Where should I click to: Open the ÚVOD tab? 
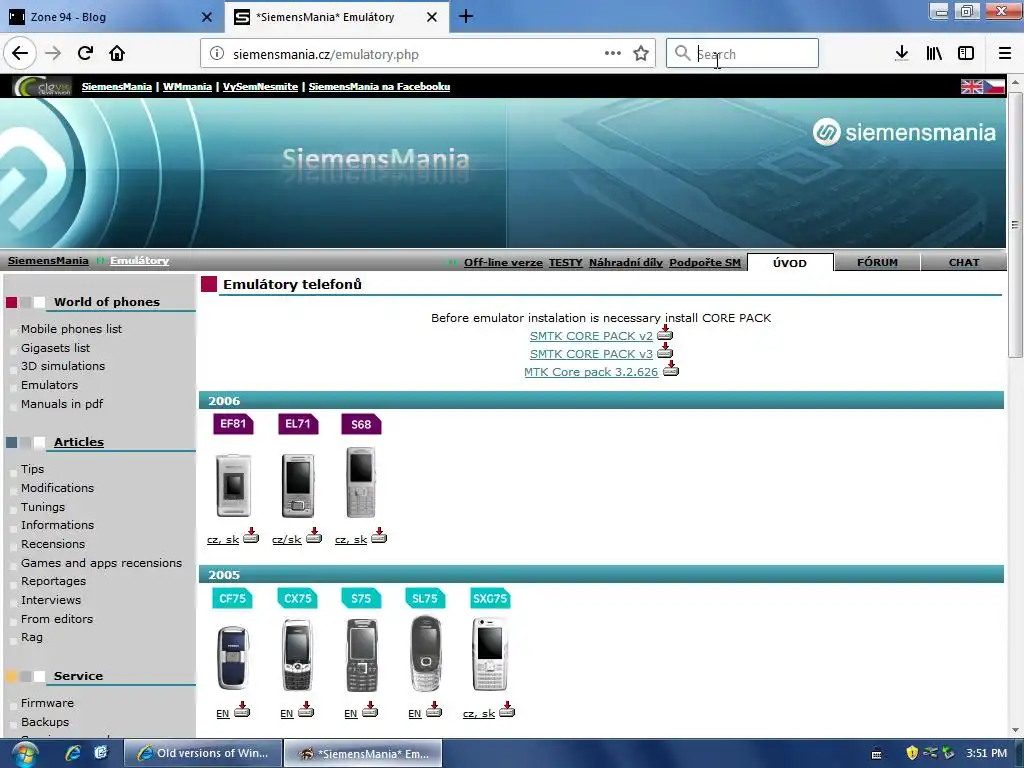[x=790, y=263]
